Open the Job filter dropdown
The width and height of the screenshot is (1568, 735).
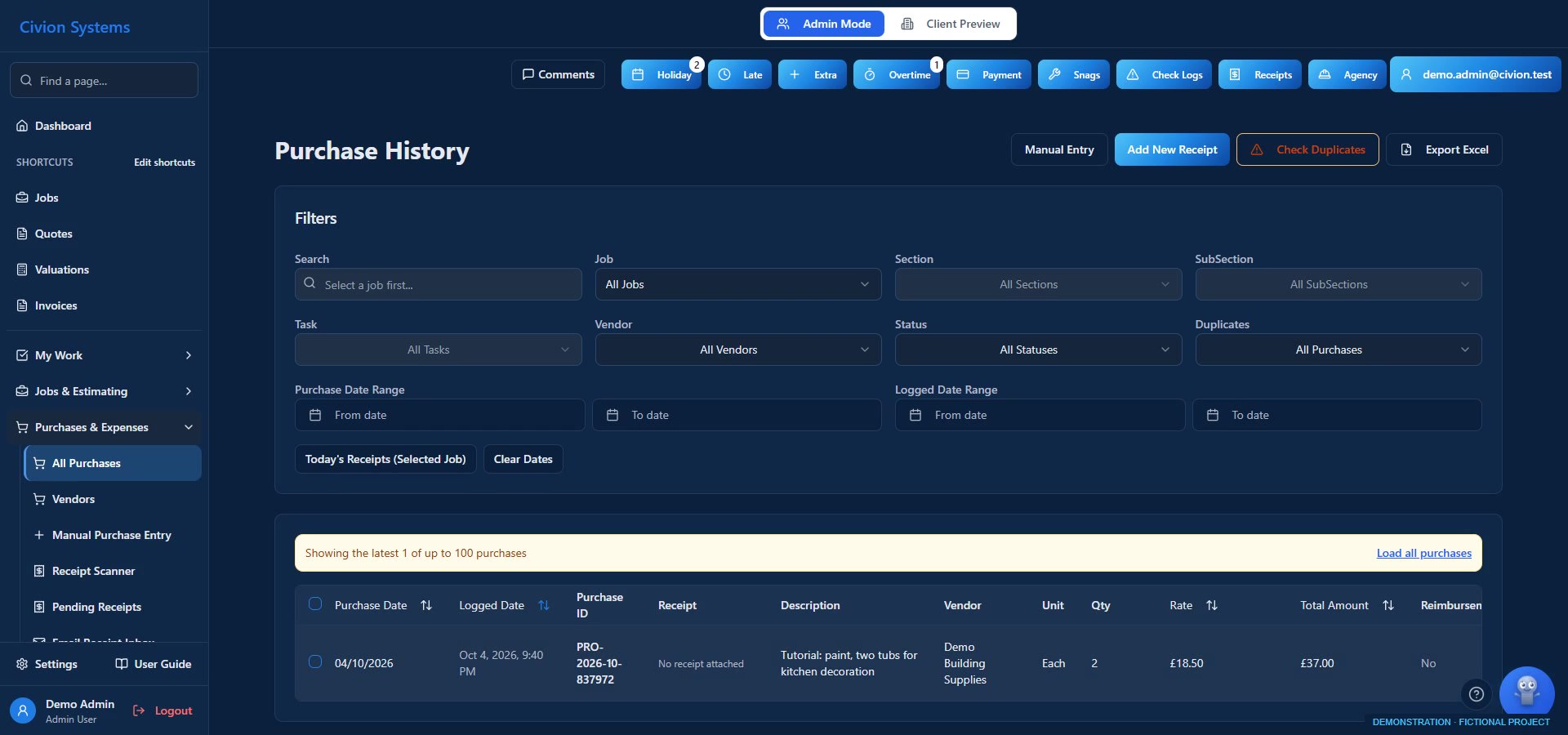tap(738, 284)
